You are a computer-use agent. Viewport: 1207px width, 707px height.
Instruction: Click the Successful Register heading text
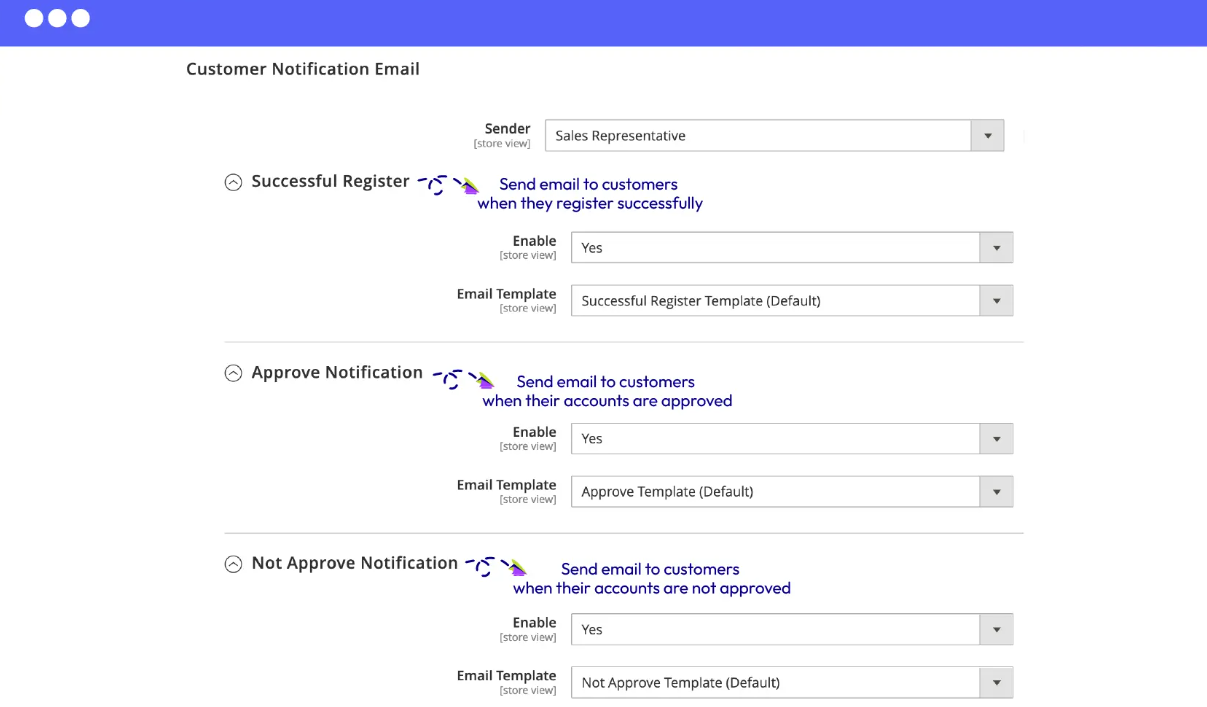pos(331,182)
